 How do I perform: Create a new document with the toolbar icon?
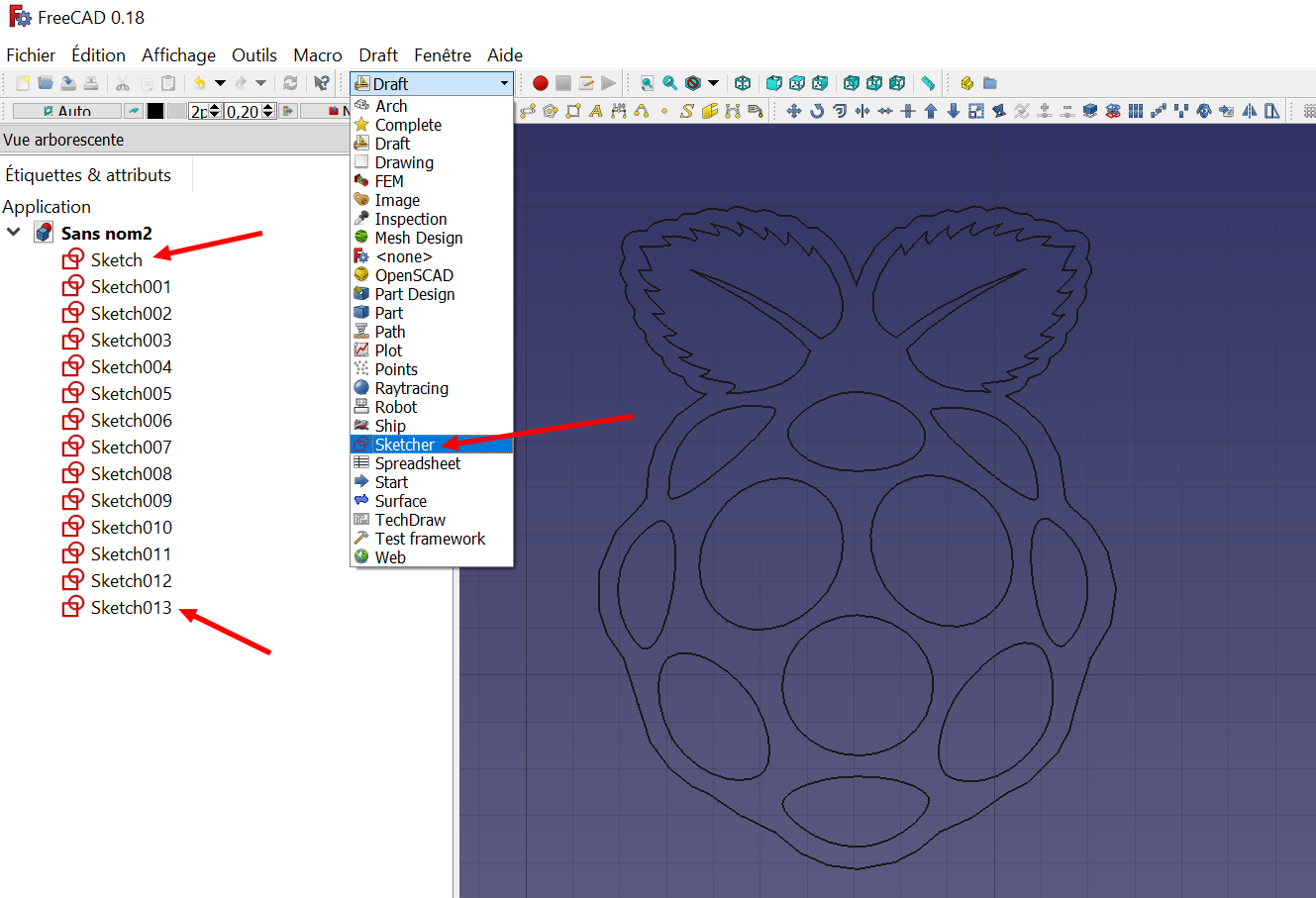(x=23, y=83)
